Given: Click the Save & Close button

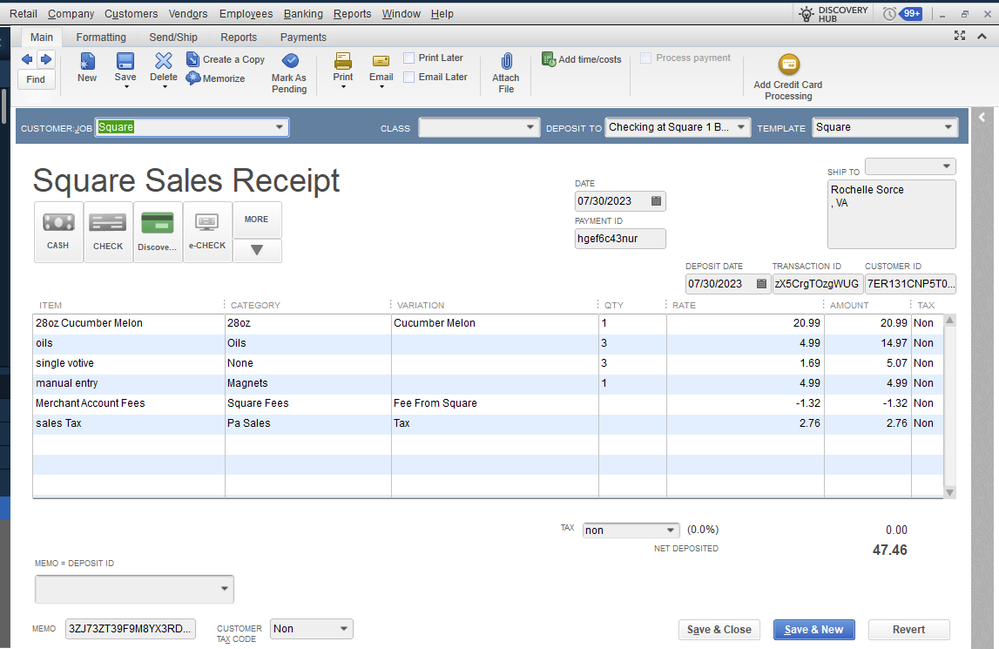Looking at the screenshot, I should tap(718, 630).
